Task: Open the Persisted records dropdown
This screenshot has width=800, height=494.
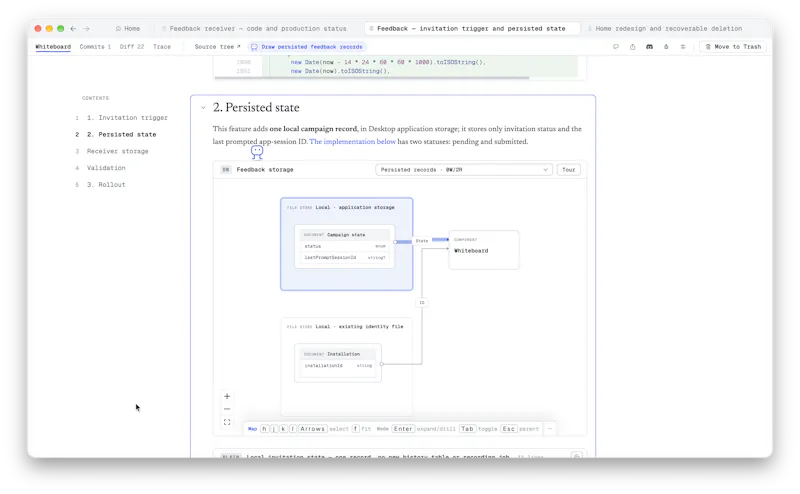Action: pos(464,169)
